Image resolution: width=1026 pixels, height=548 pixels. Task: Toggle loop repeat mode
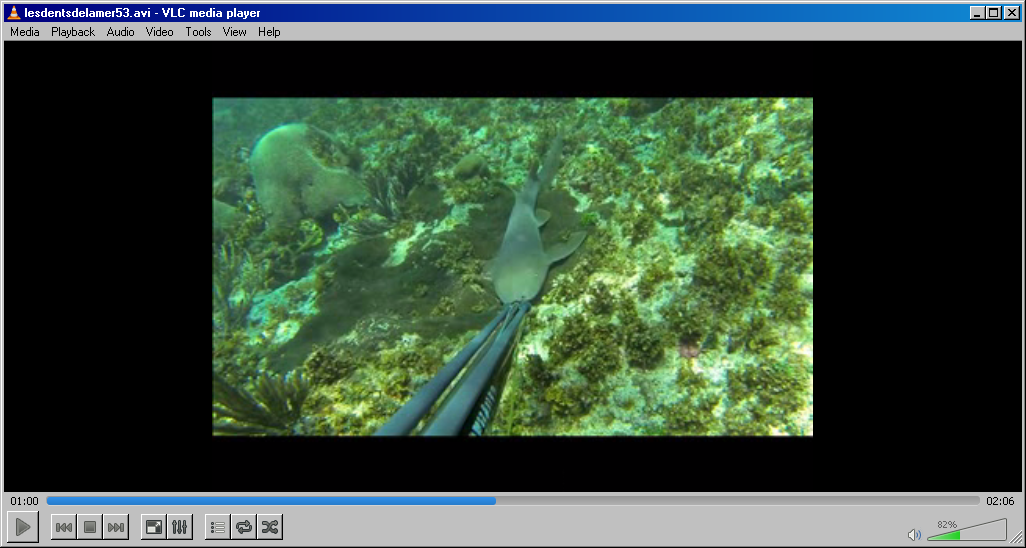point(244,527)
